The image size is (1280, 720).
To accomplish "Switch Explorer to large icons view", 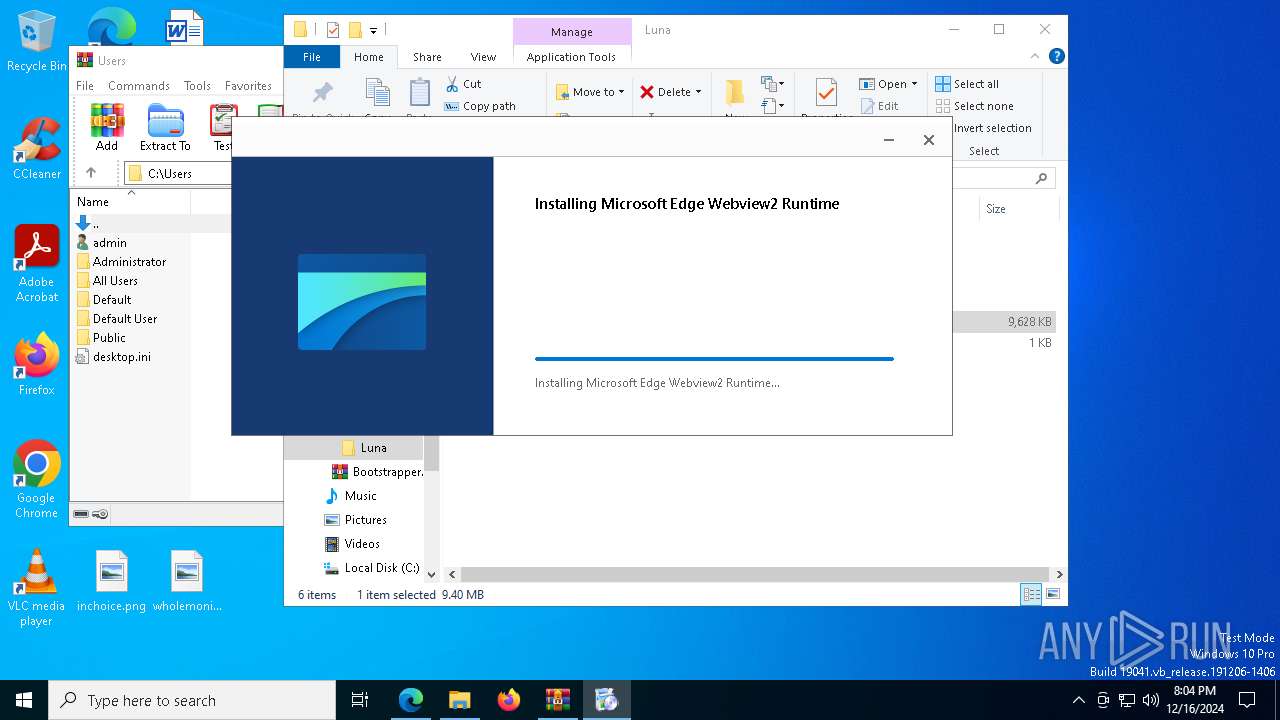I will coord(1052,594).
